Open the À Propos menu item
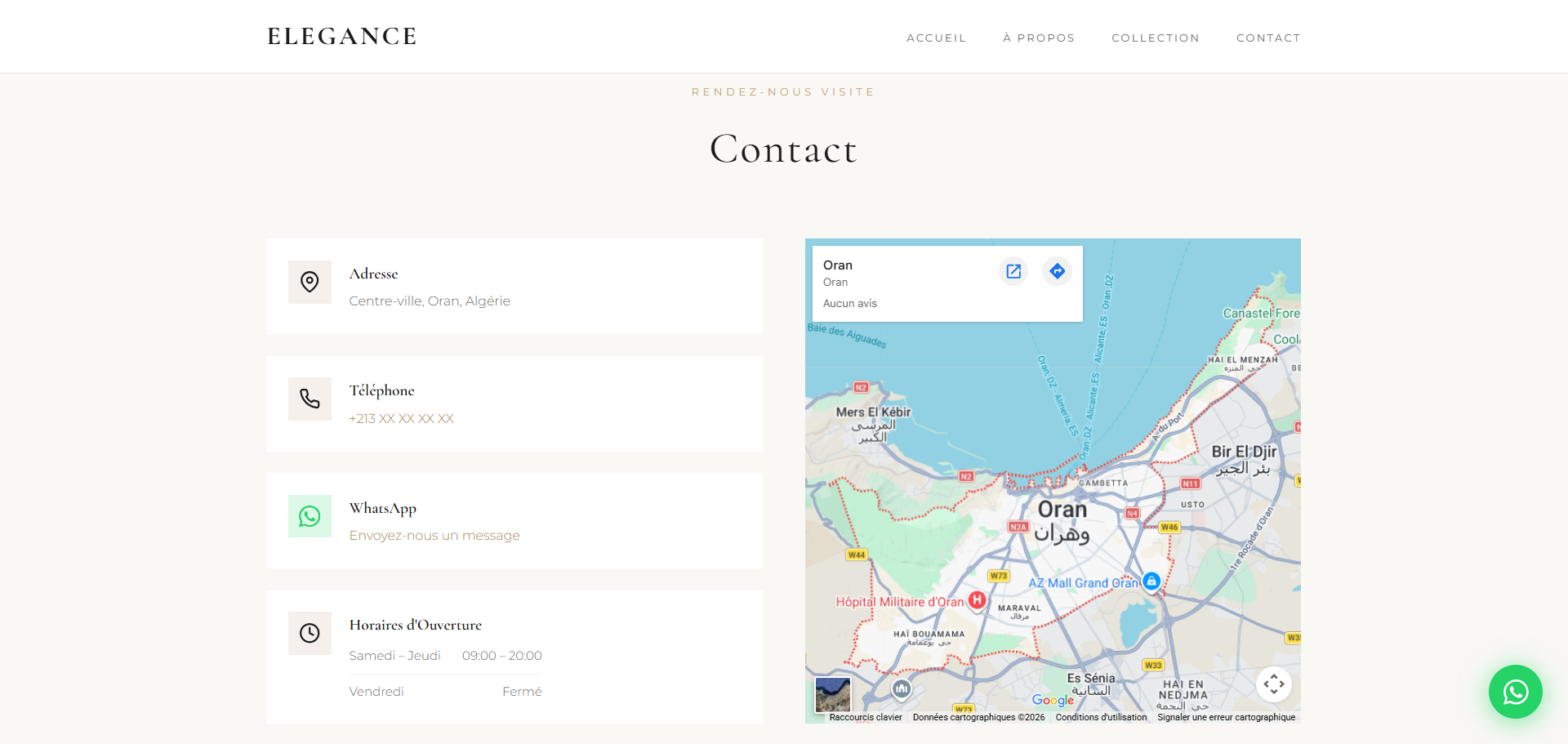 click(1039, 38)
